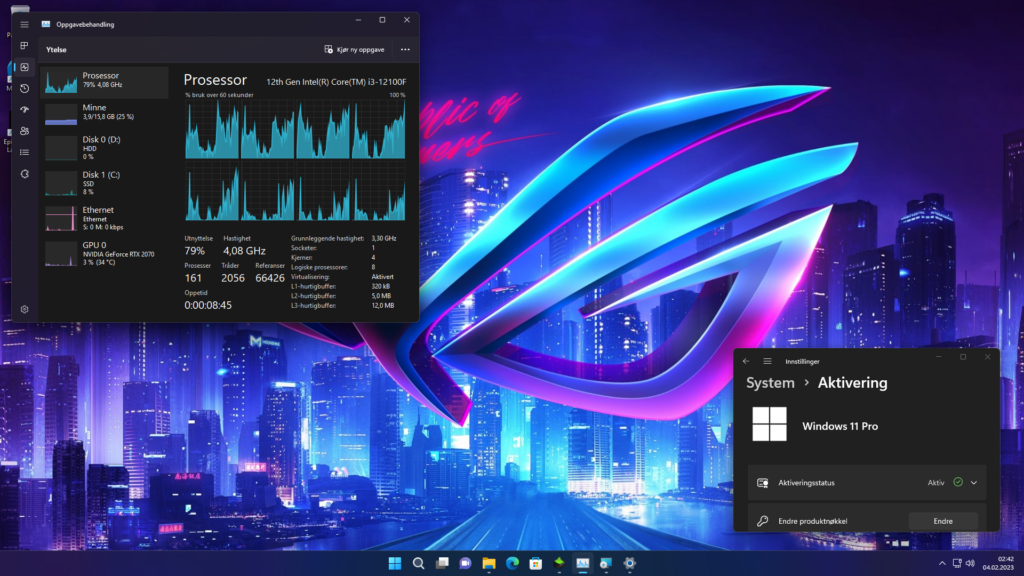Select Prosessor in the performance list
Image resolution: width=1024 pixels, height=576 pixels.
pos(104,82)
